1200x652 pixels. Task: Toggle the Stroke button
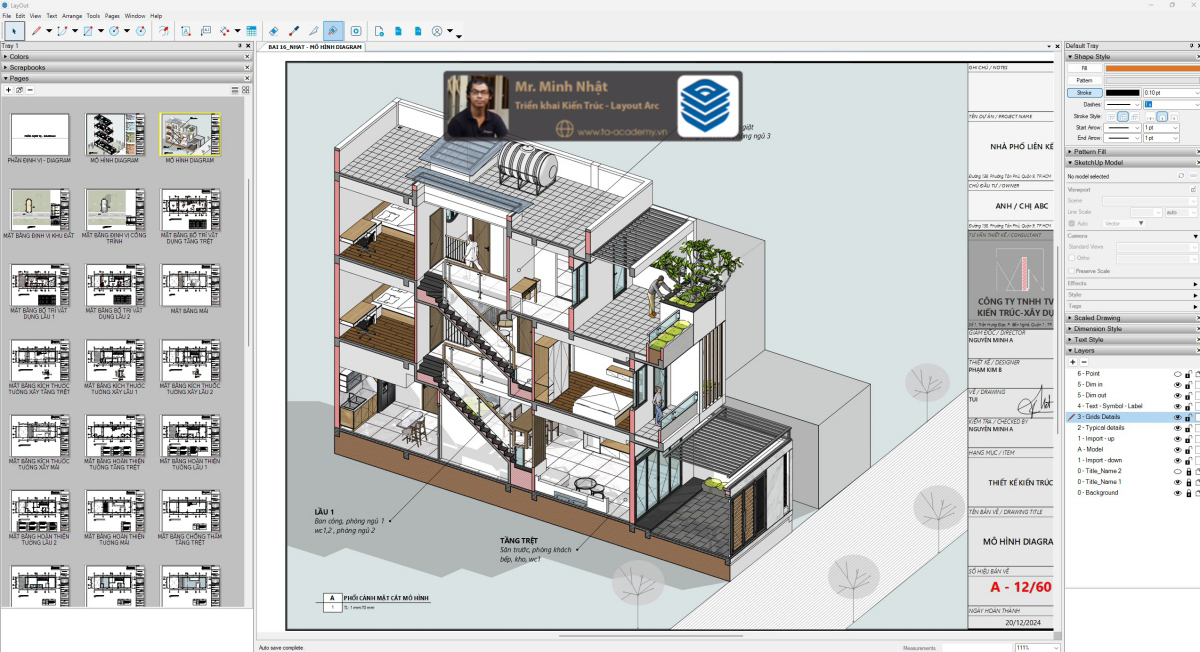click(x=1085, y=93)
